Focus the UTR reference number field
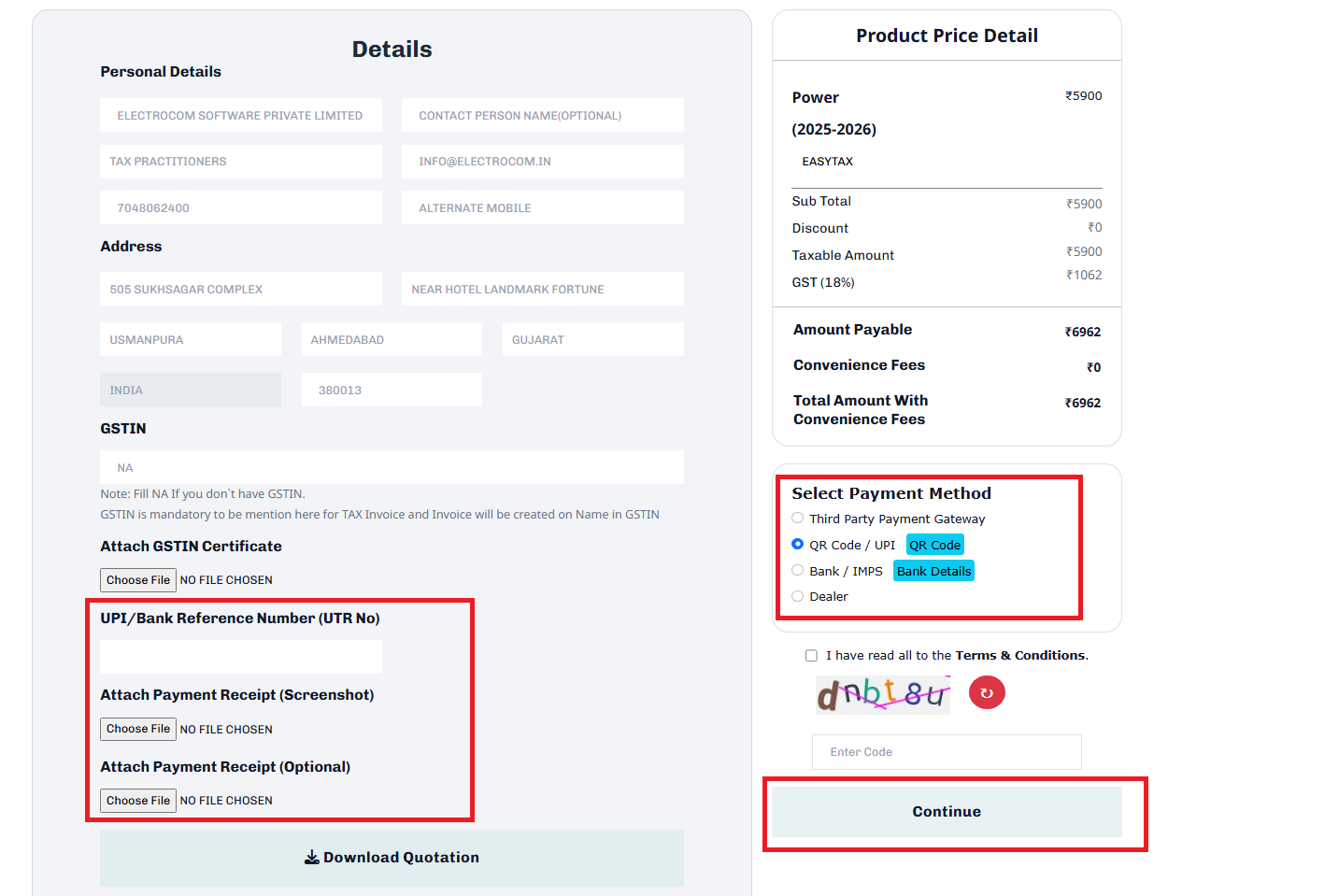This screenshot has width=1339, height=896. [x=241, y=657]
